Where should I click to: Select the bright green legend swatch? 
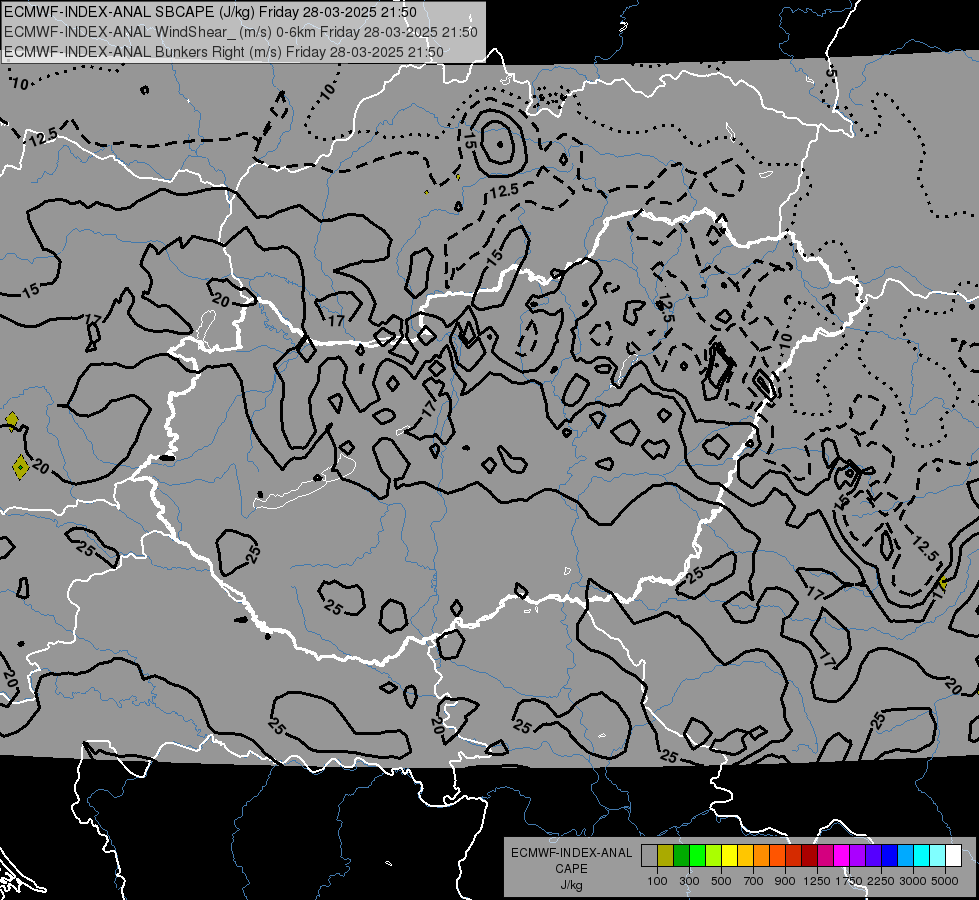(697, 856)
